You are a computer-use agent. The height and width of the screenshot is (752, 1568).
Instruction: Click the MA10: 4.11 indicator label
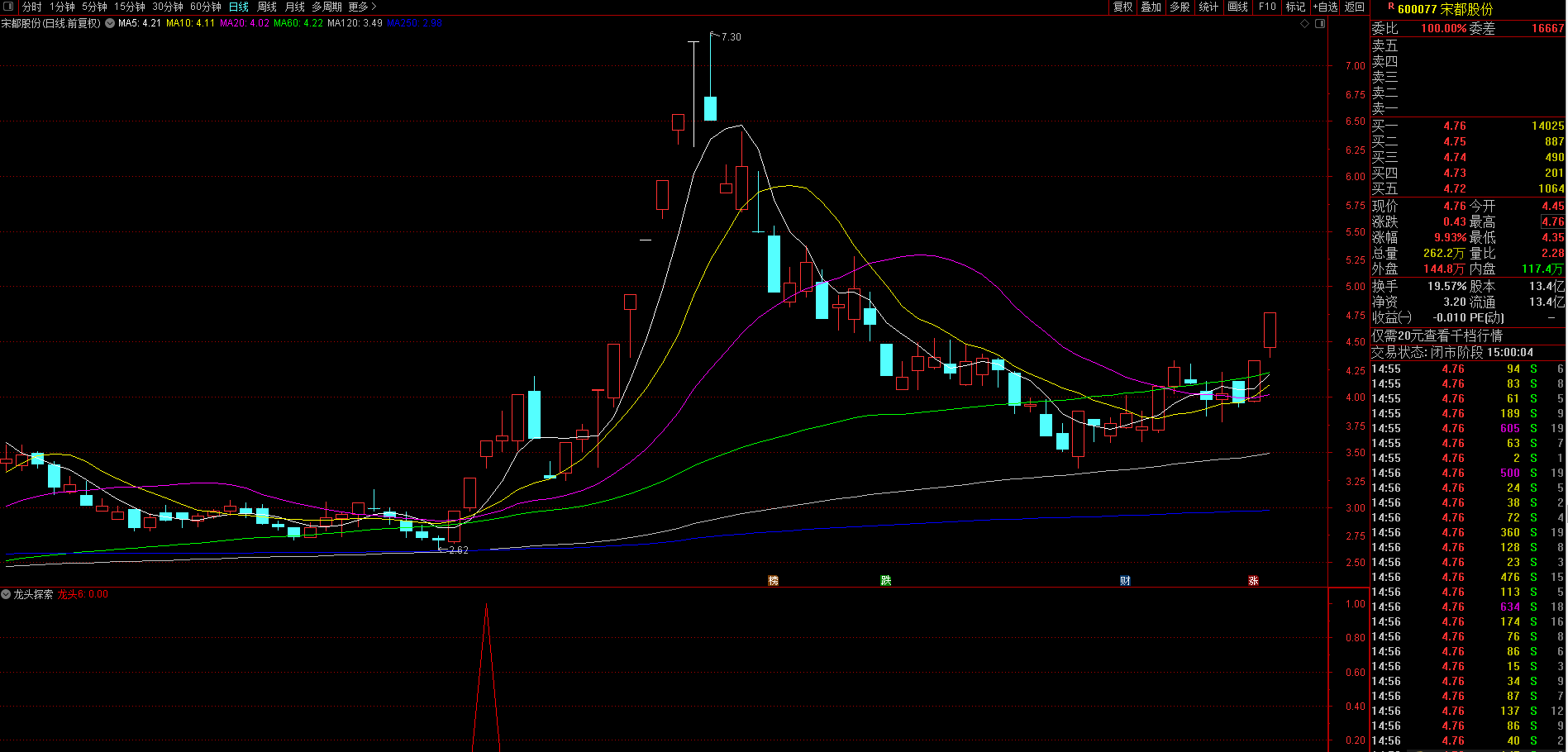[x=190, y=23]
